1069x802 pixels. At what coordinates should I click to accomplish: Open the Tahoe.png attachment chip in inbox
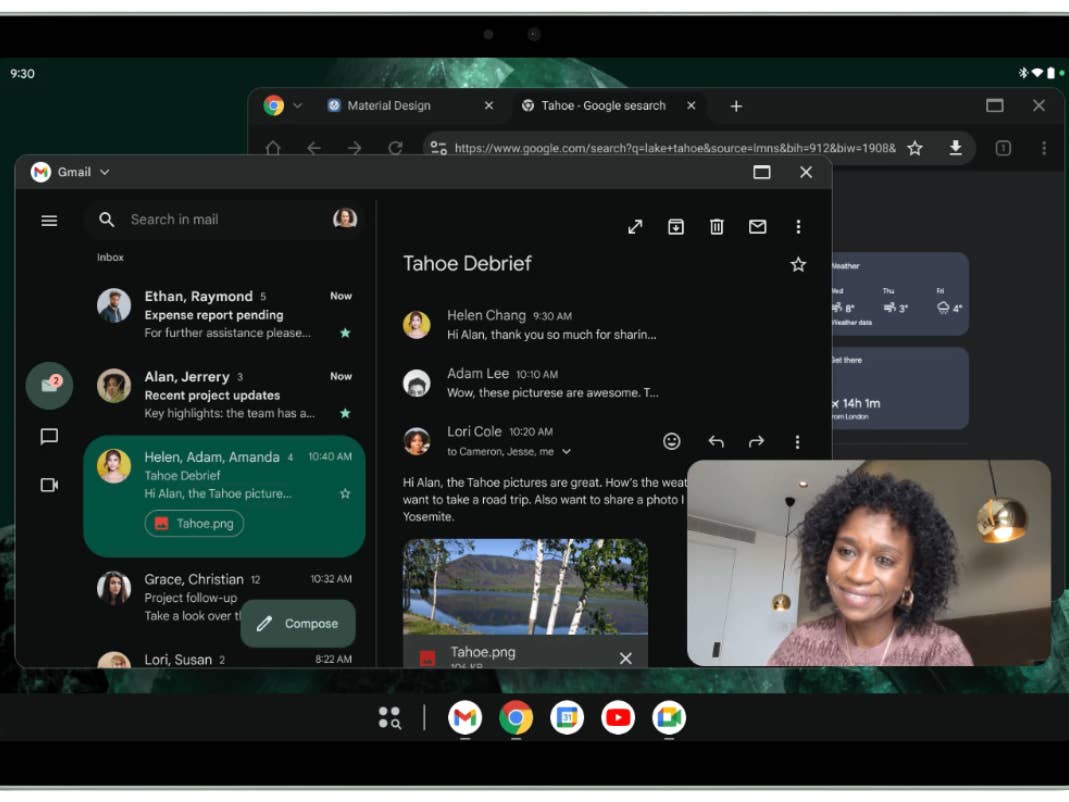click(x=194, y=523)
